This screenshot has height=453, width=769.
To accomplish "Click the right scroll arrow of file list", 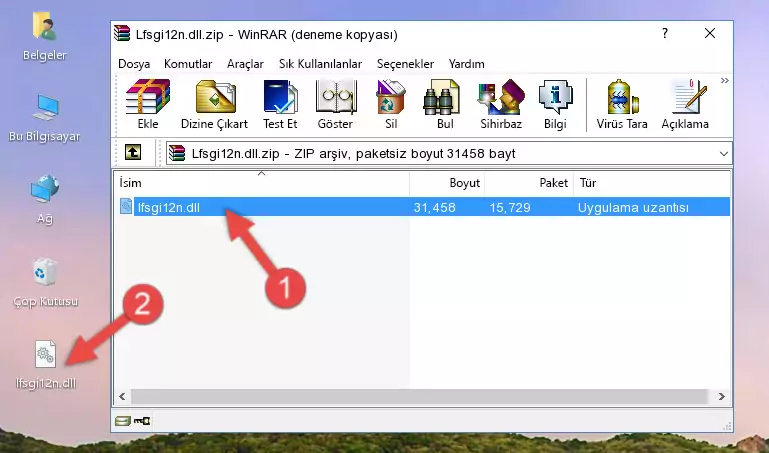I will click(722, 396).
